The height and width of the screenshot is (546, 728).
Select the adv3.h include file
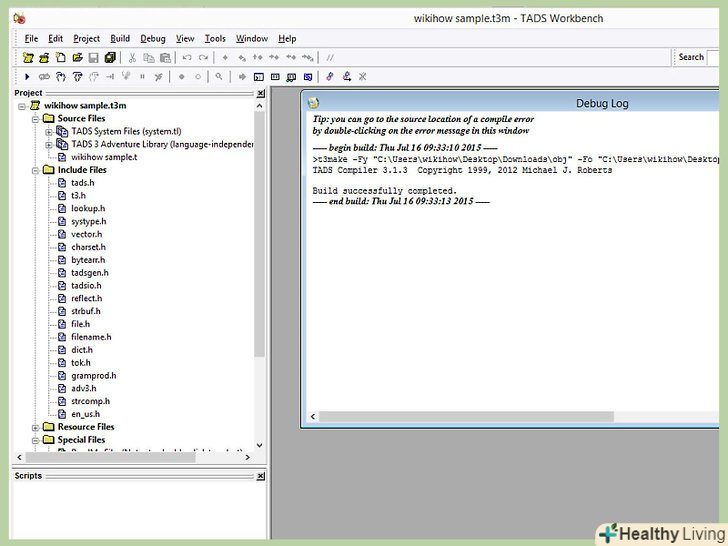84,389
